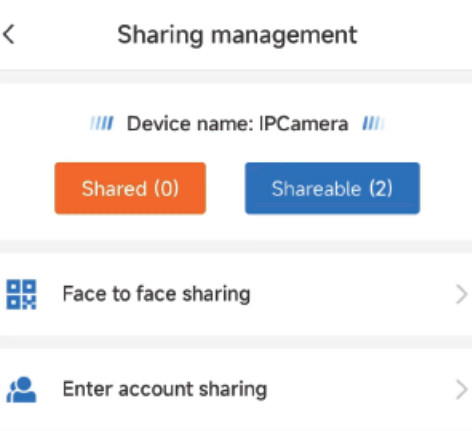Viewport: 472px width, 431px height.
Task: Select the orange Shared (0) button
Action: pos(130,188)
